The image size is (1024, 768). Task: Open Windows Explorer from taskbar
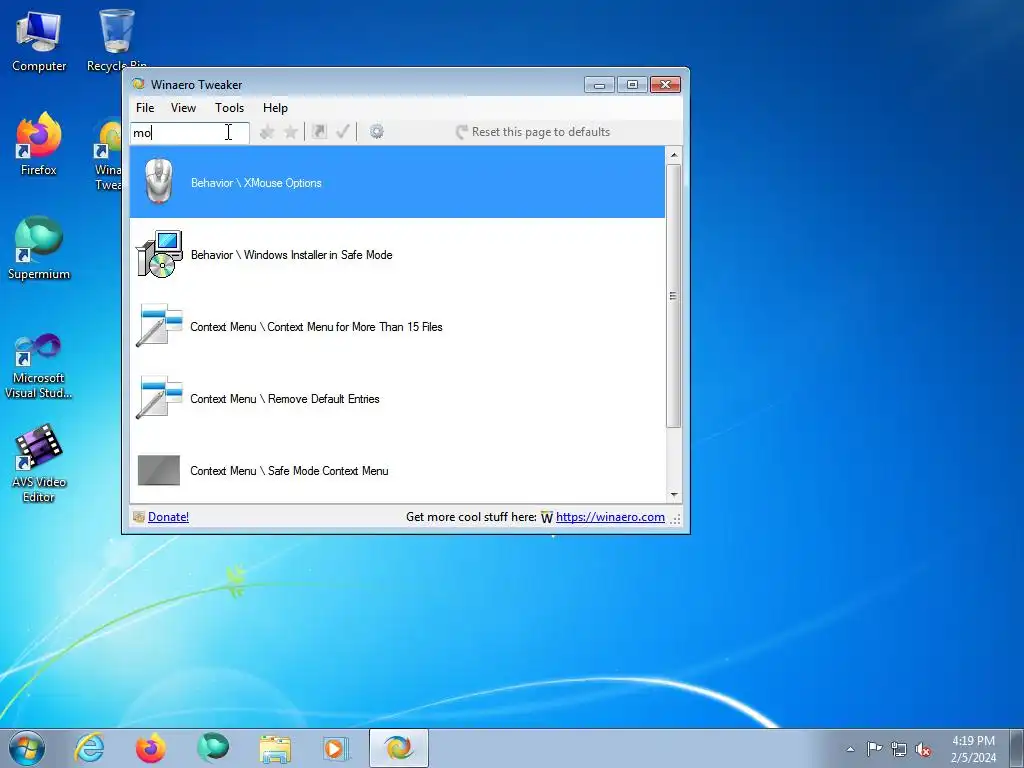[x=275, y=748]
